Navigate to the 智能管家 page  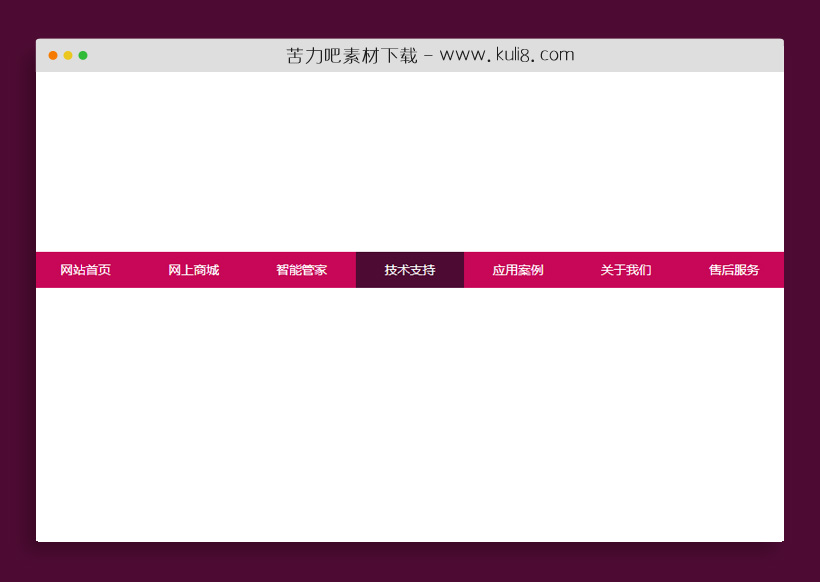tap(301, 269)
